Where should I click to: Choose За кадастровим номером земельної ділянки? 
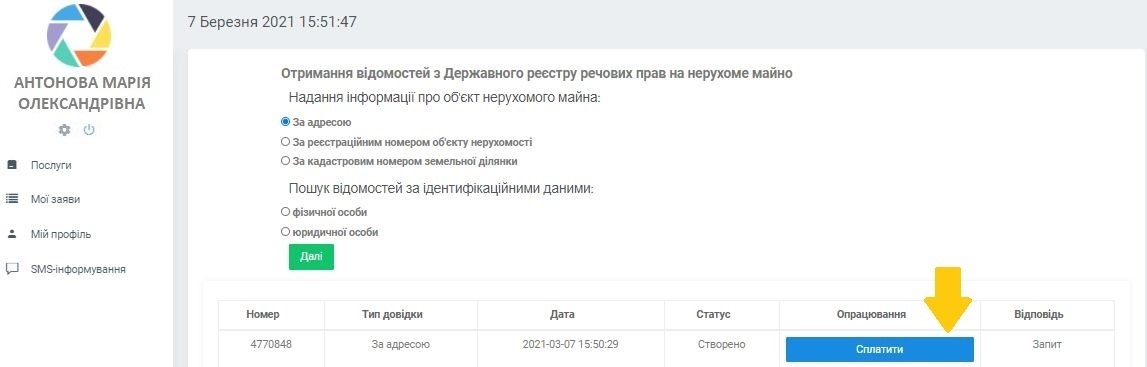285,161
